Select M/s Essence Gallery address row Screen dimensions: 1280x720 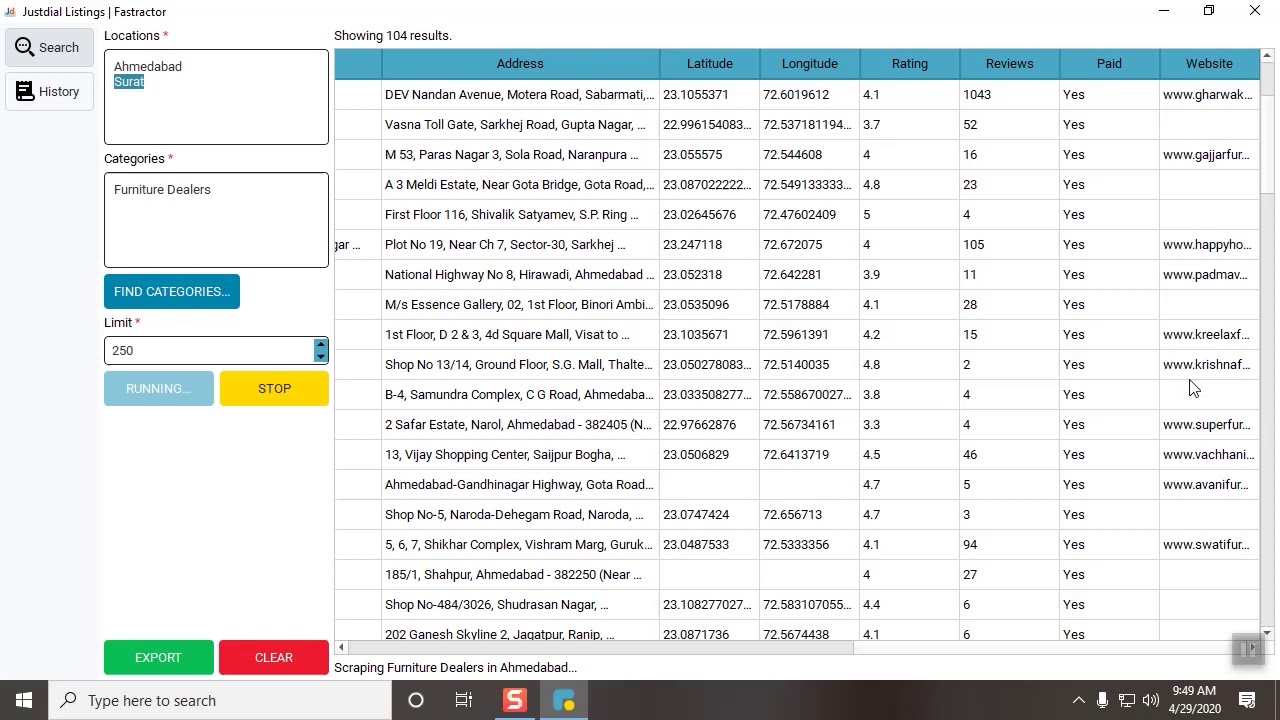point(520,304)
